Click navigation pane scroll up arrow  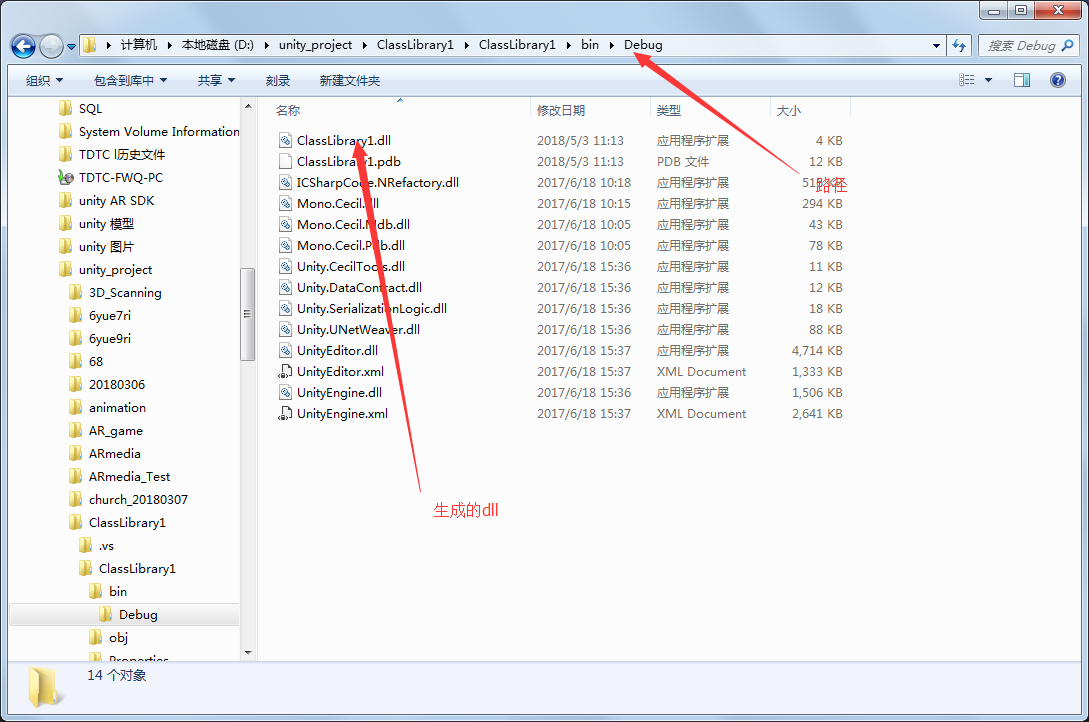pyautogui.click(x=248, y=106)
